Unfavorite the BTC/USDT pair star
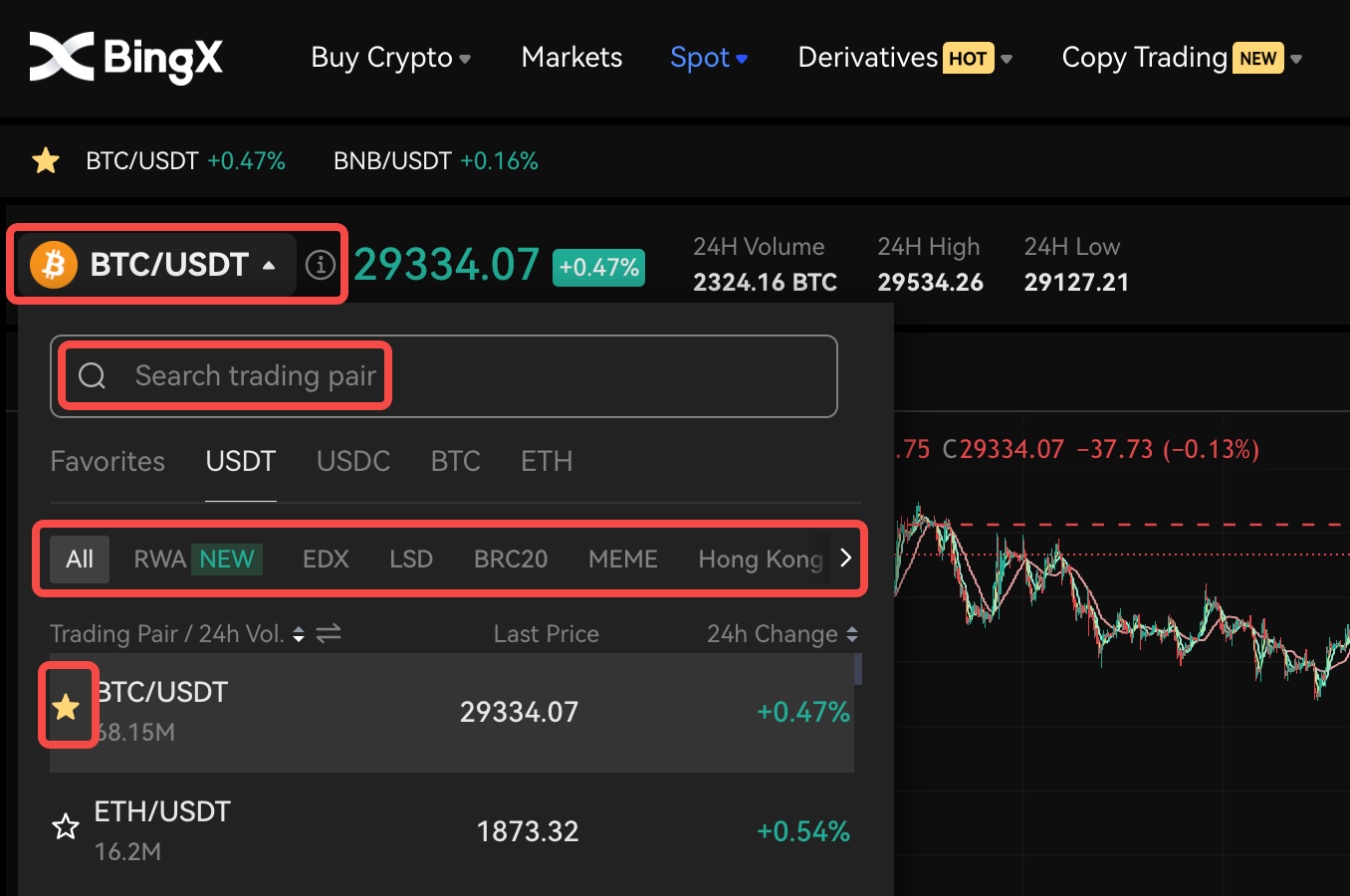Image resolution: width=1350 pixels, height=896 pixels. (x=66, y=707)
